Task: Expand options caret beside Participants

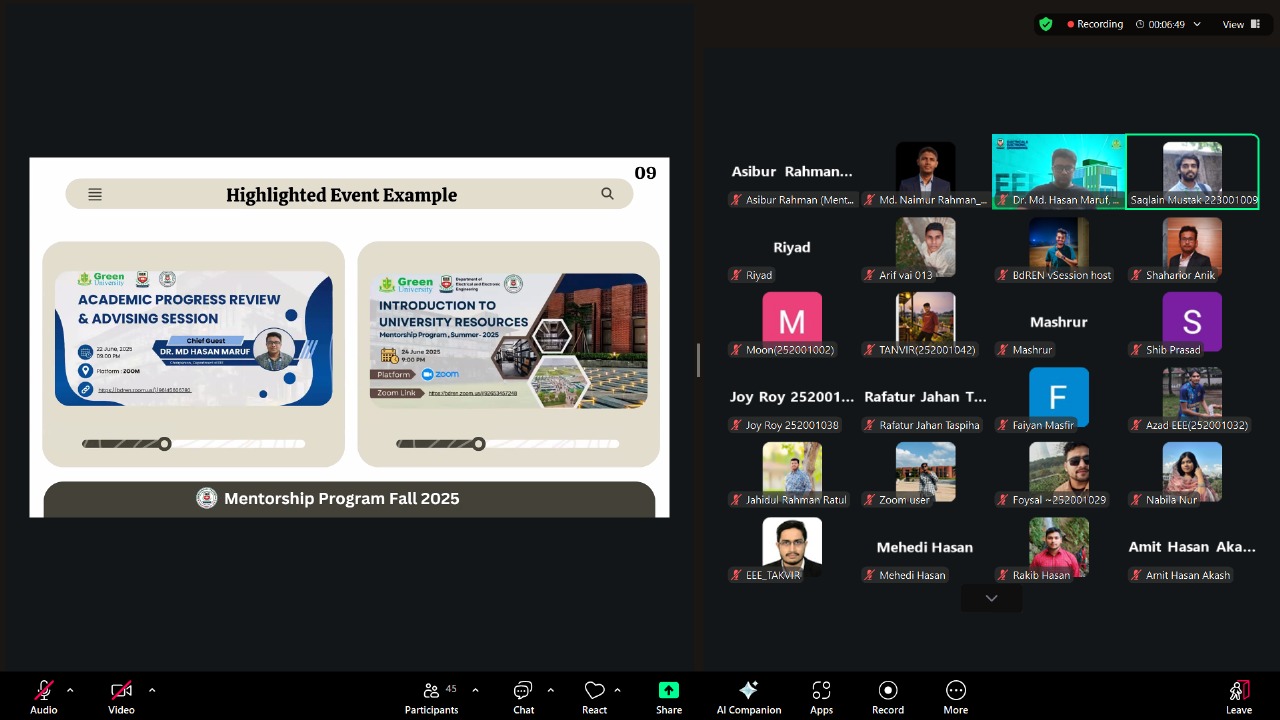Action: coord(475,690)
